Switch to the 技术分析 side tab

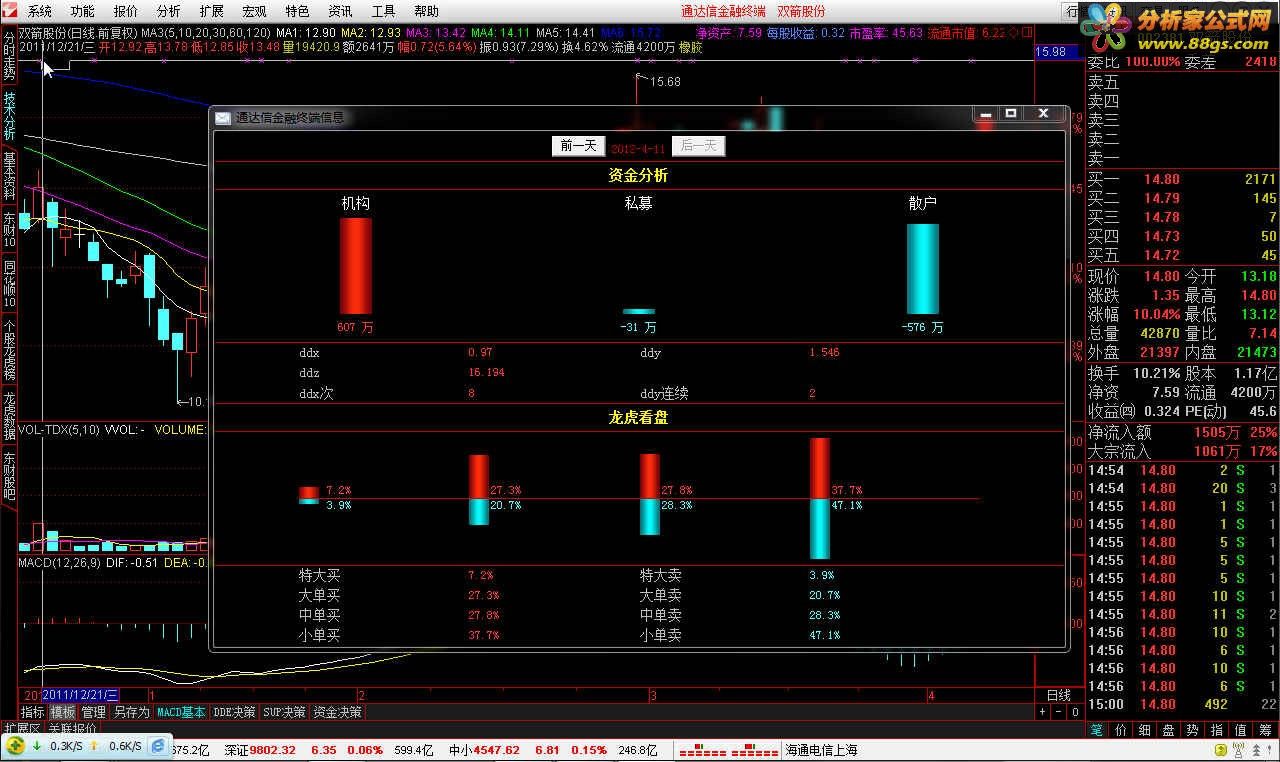[x=9, y=116]
